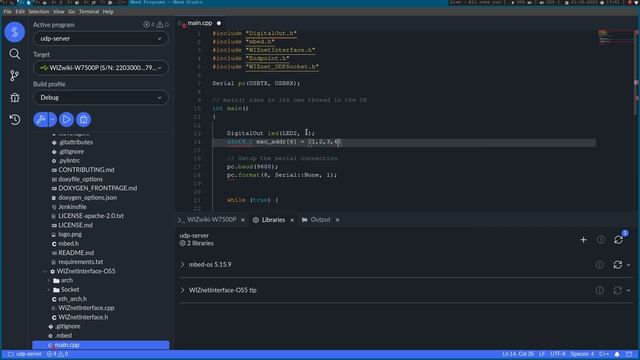Open WIZnetInterface.cpp in file tree
The width and height of the screenshot is (640, 360).
click(x=86, y=308)
